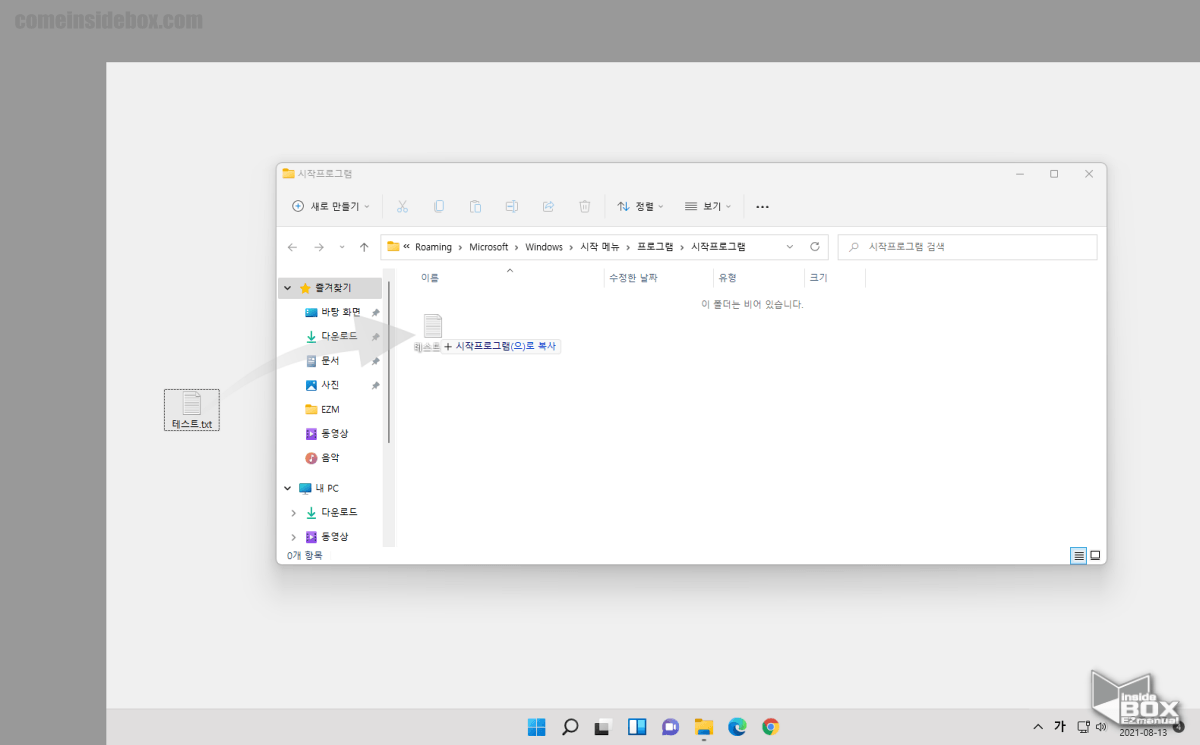
Task: Click the Rename icon in the toolbar
Action: coord(512,206)
